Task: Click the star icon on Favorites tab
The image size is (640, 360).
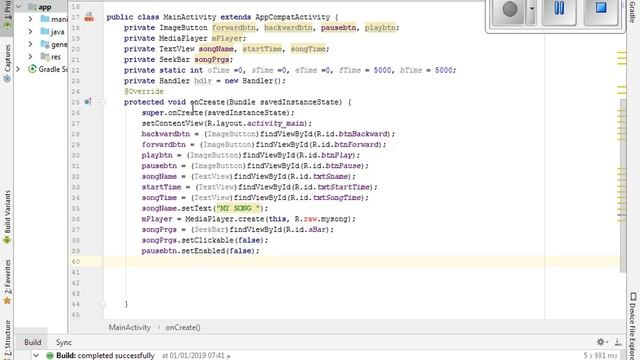Action: (7, 301)
